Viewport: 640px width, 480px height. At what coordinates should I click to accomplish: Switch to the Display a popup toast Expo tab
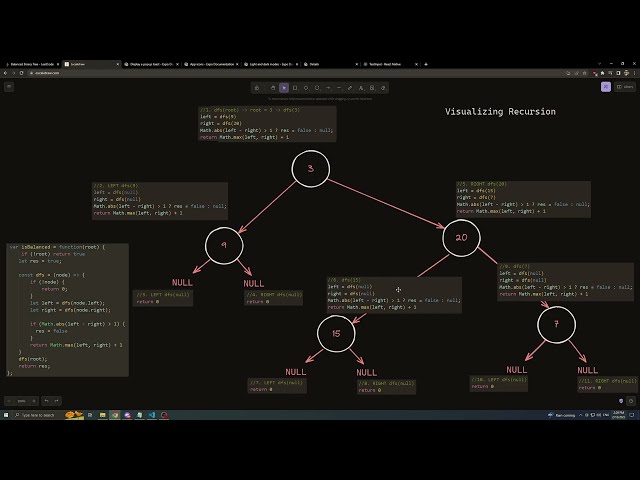tap(151, 64)
